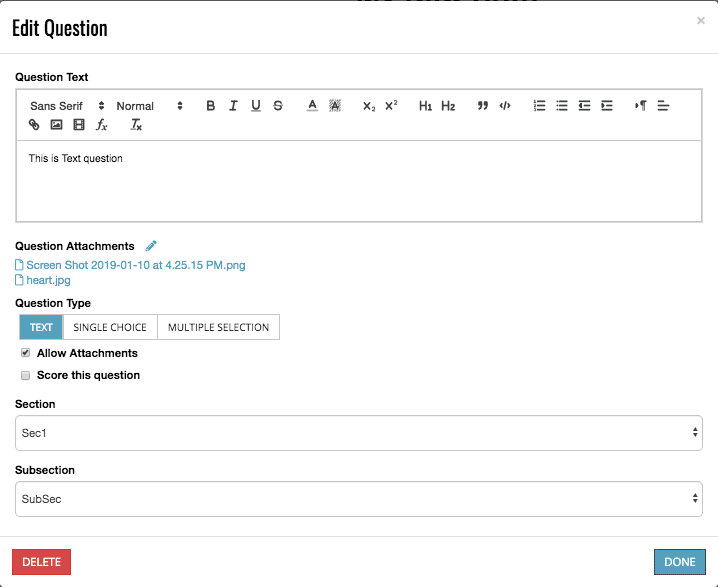Viewport: 718px width, 587px height.
Task: Click inside the question text editor
Action: point(359,181)
